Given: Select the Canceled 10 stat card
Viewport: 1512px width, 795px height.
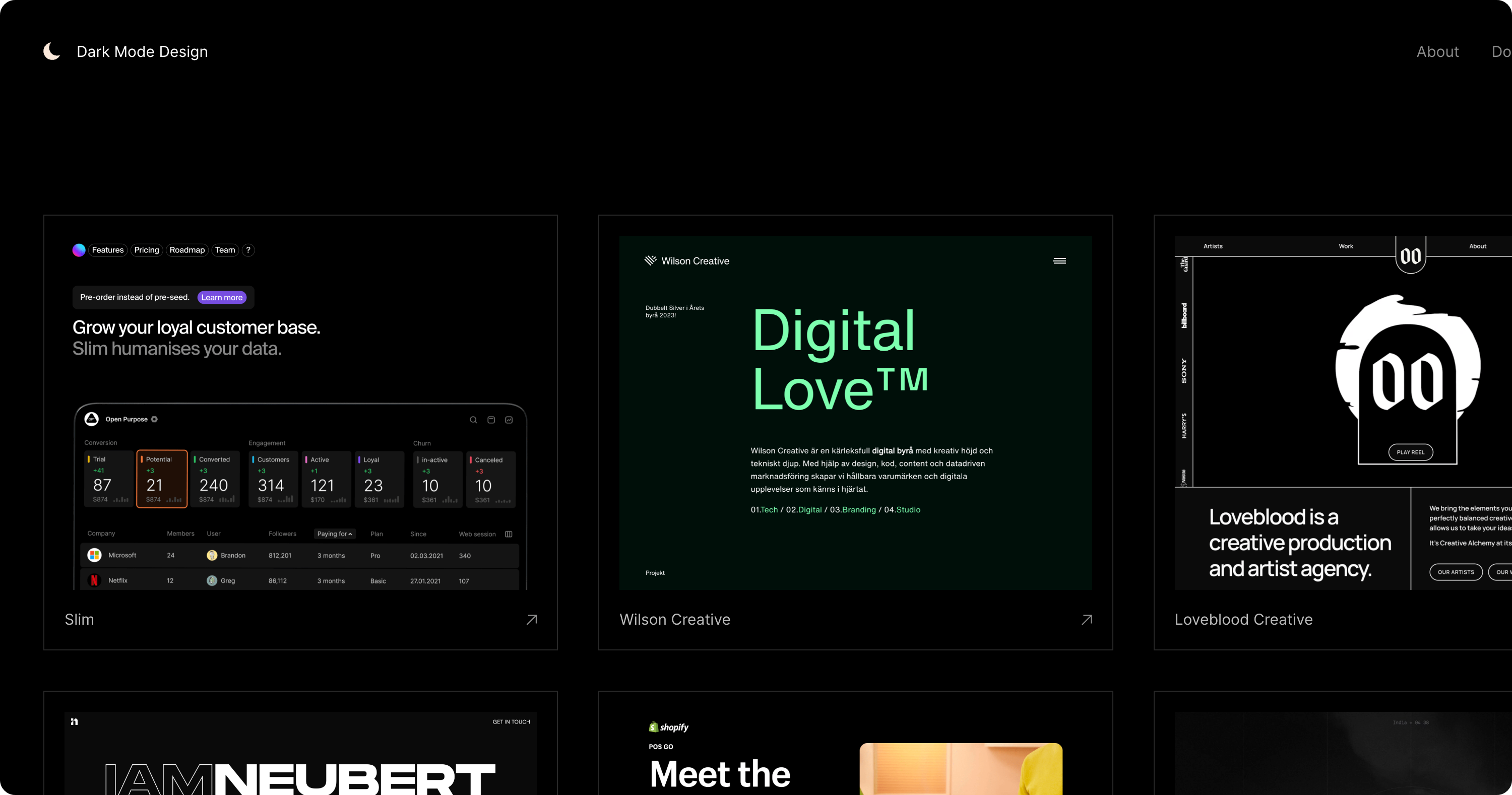Looking at the screenshot, I should (491, 479).
